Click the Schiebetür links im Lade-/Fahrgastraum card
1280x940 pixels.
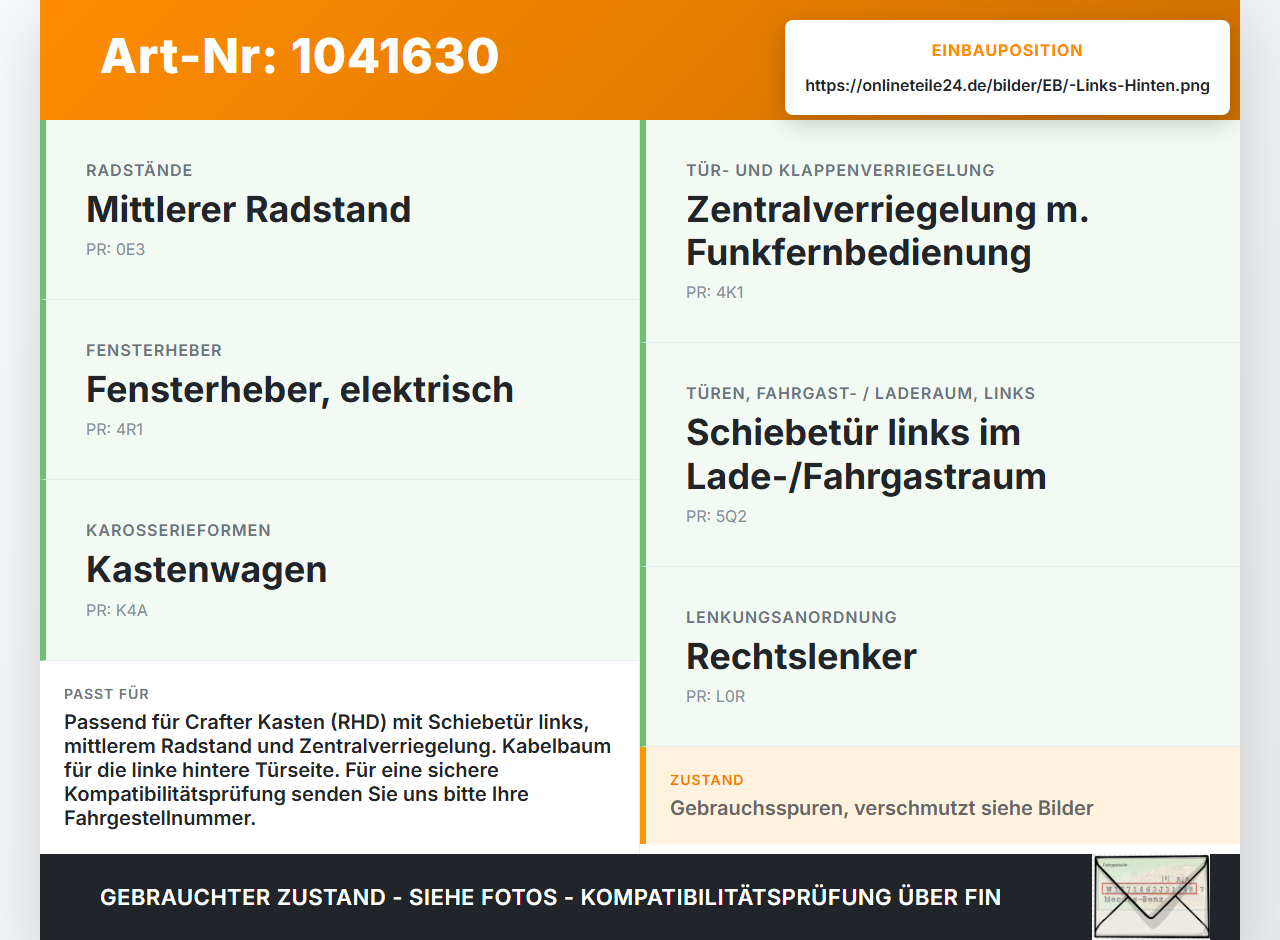940,455
